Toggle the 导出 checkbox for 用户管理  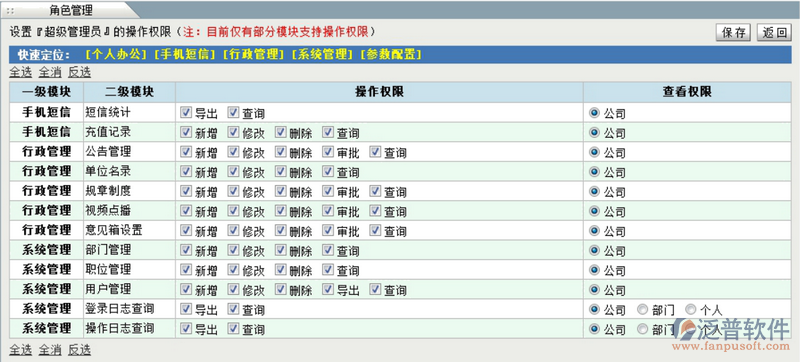tap(328, 289)
